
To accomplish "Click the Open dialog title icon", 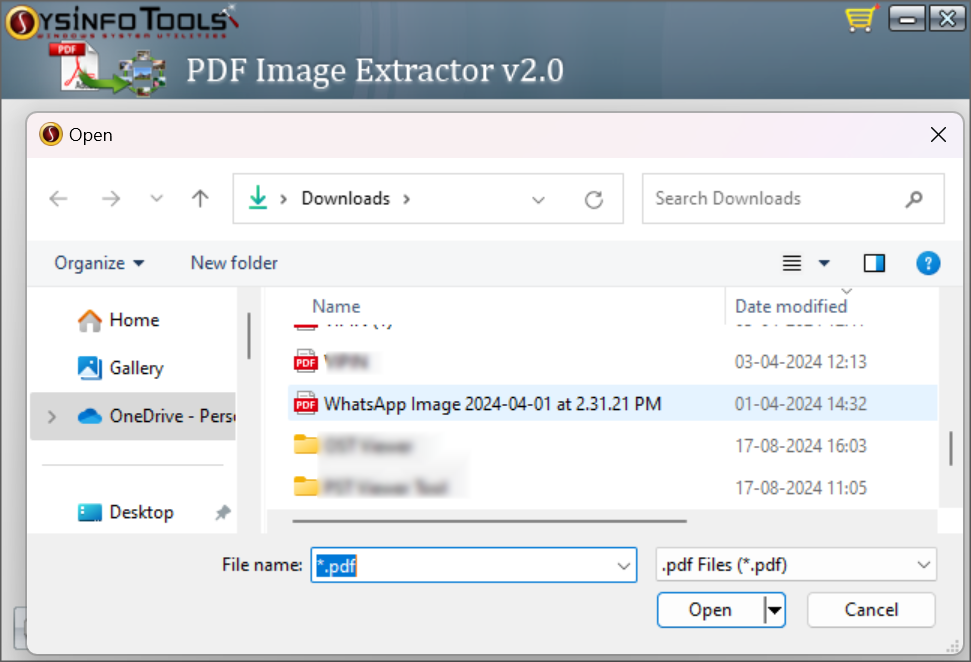I will tap(51, 134).
